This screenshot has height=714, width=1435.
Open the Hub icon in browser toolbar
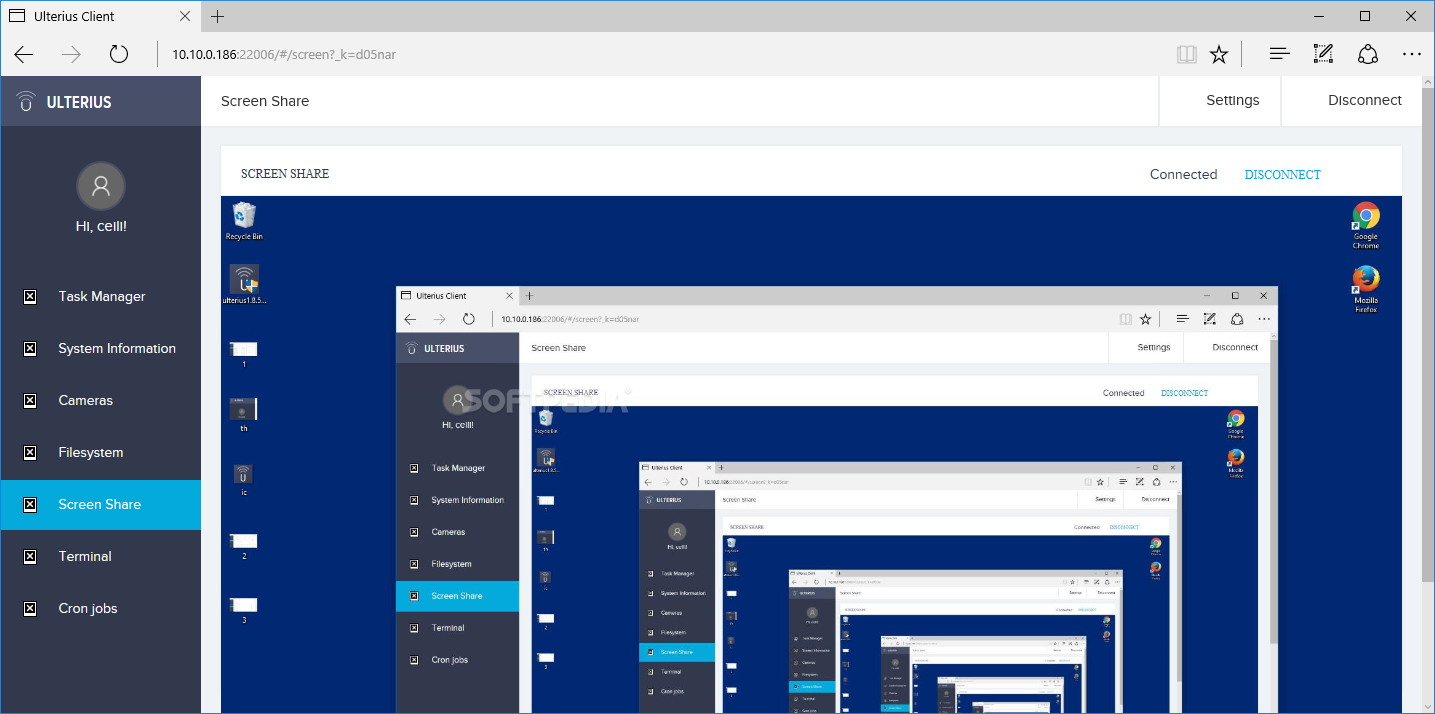point(1279,54)
